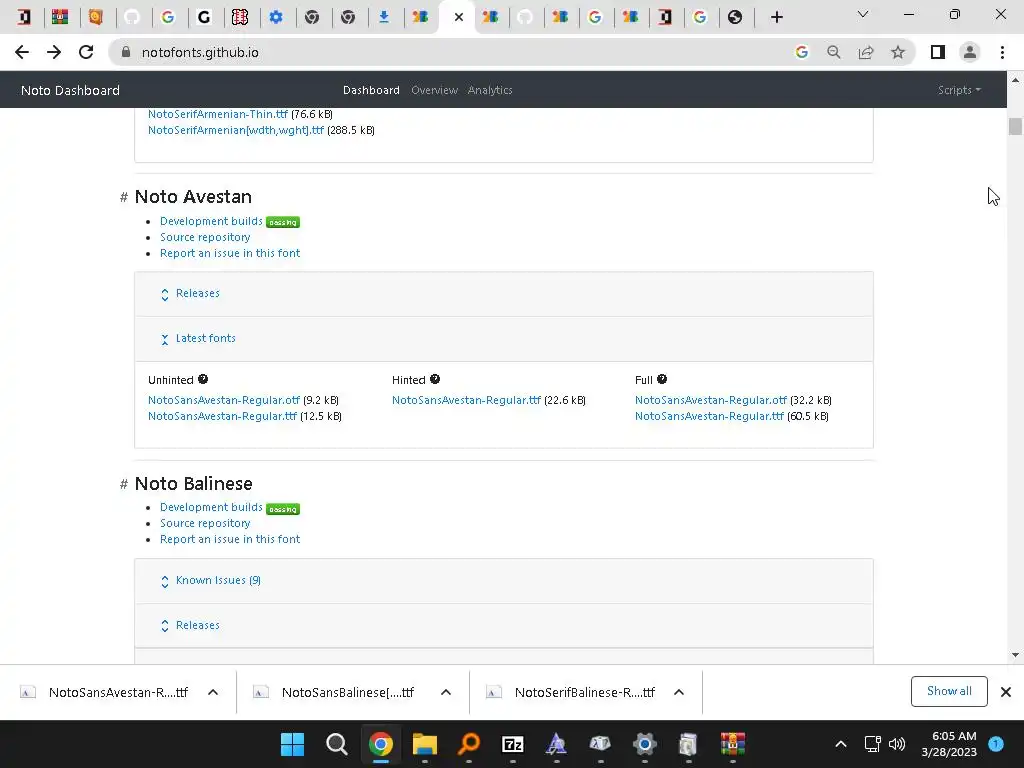1024x768 pixels.
Task: Go forward using browser forward arrow
Action: click(x=54, y=52)
